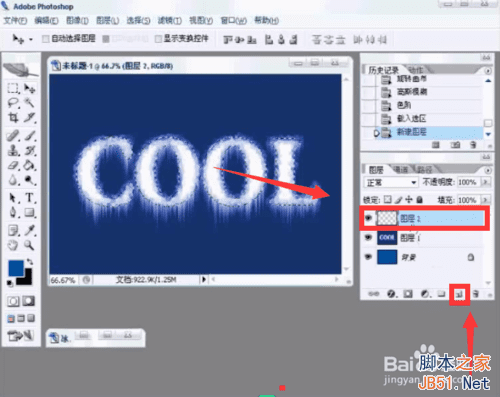Create new adjustment layer icon
Screen dimensions: 500x397
425,294
